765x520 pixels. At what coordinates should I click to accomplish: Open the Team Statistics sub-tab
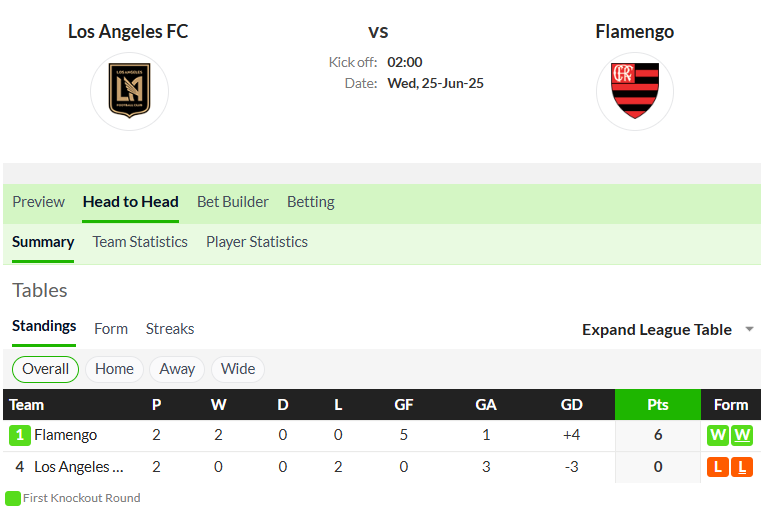click(x=140, y=242)
